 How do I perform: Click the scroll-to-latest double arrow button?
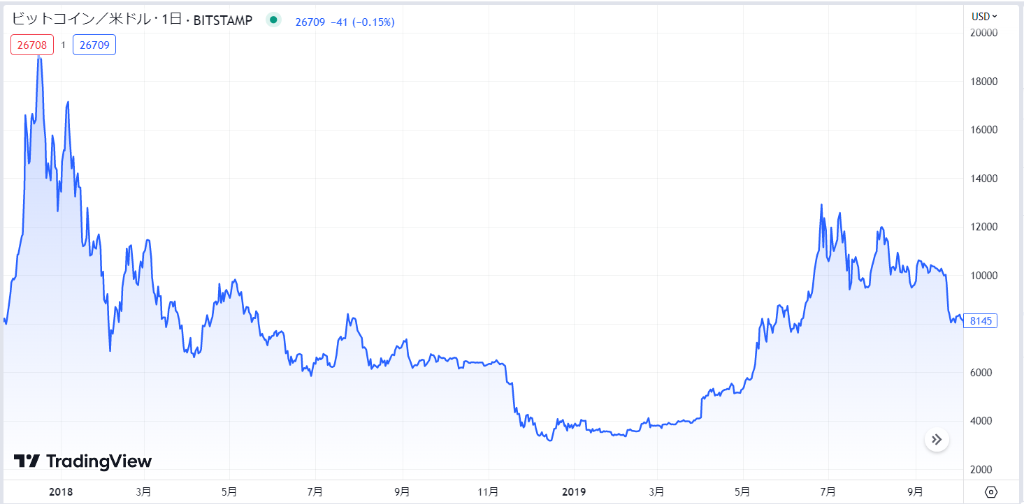pyautogui.click(x=936, y=440)
